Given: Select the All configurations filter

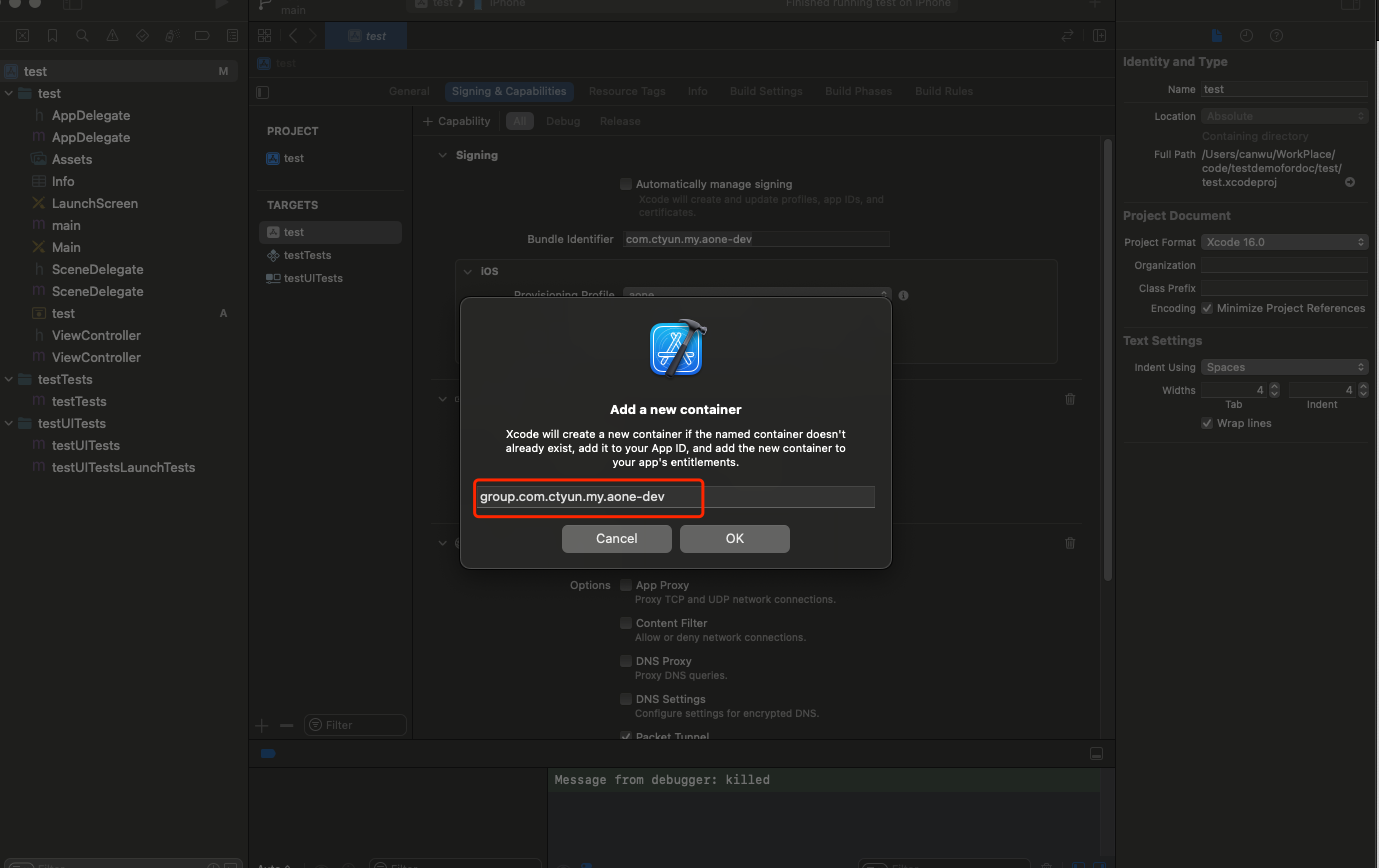Looking at the screenshot, I should pos(520,121).
